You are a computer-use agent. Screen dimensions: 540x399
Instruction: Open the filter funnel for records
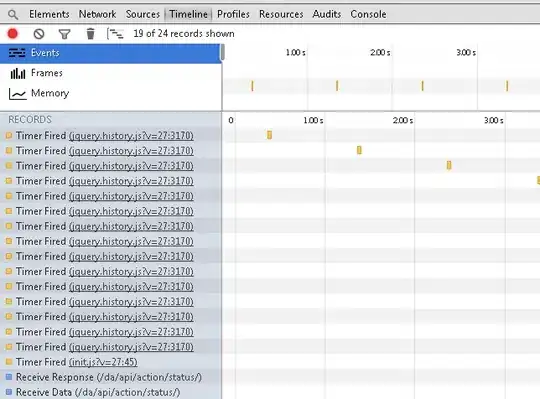click(64, 34)
